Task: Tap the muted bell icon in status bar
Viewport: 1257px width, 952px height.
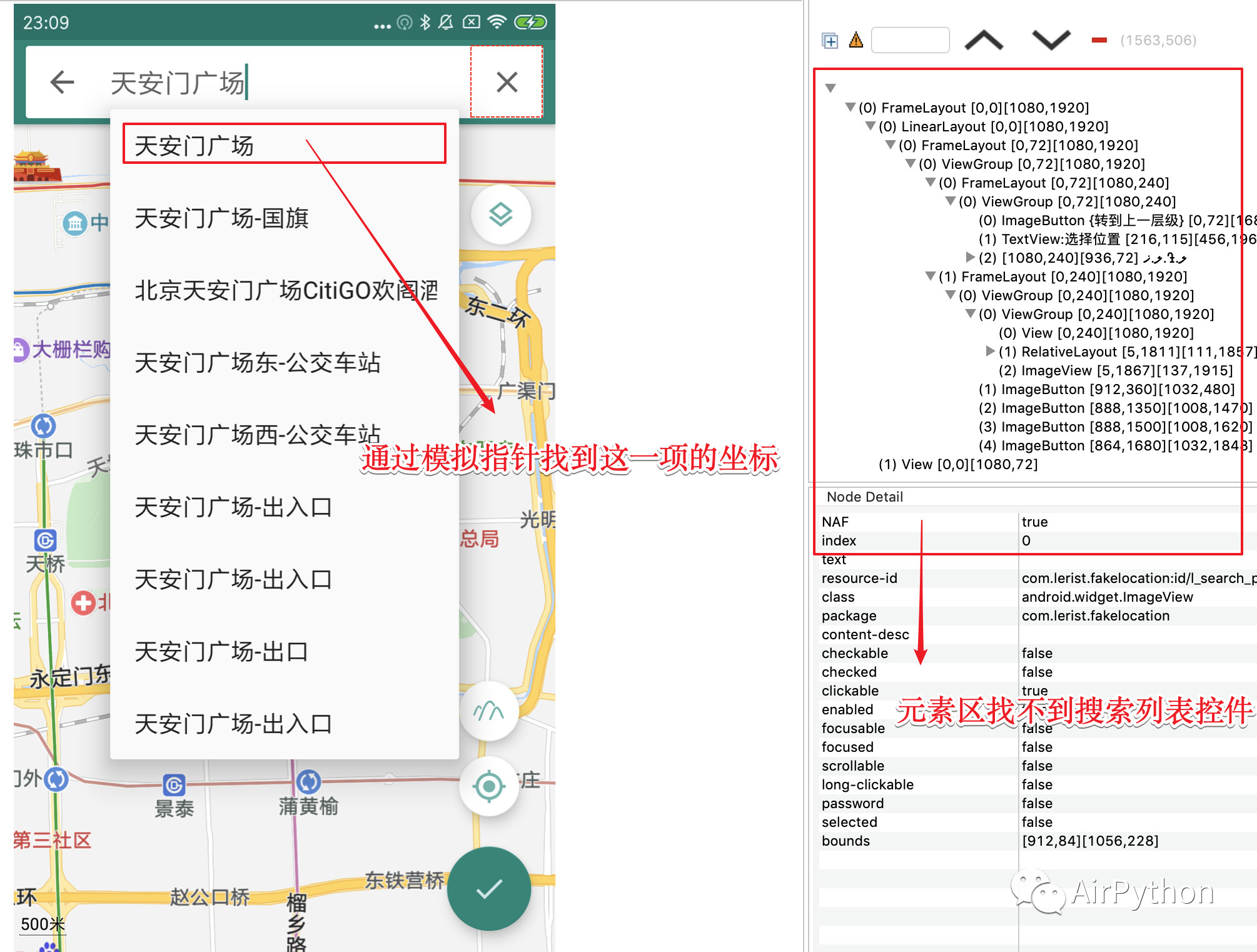Action: pyautogui.click(x=446, y=23)
